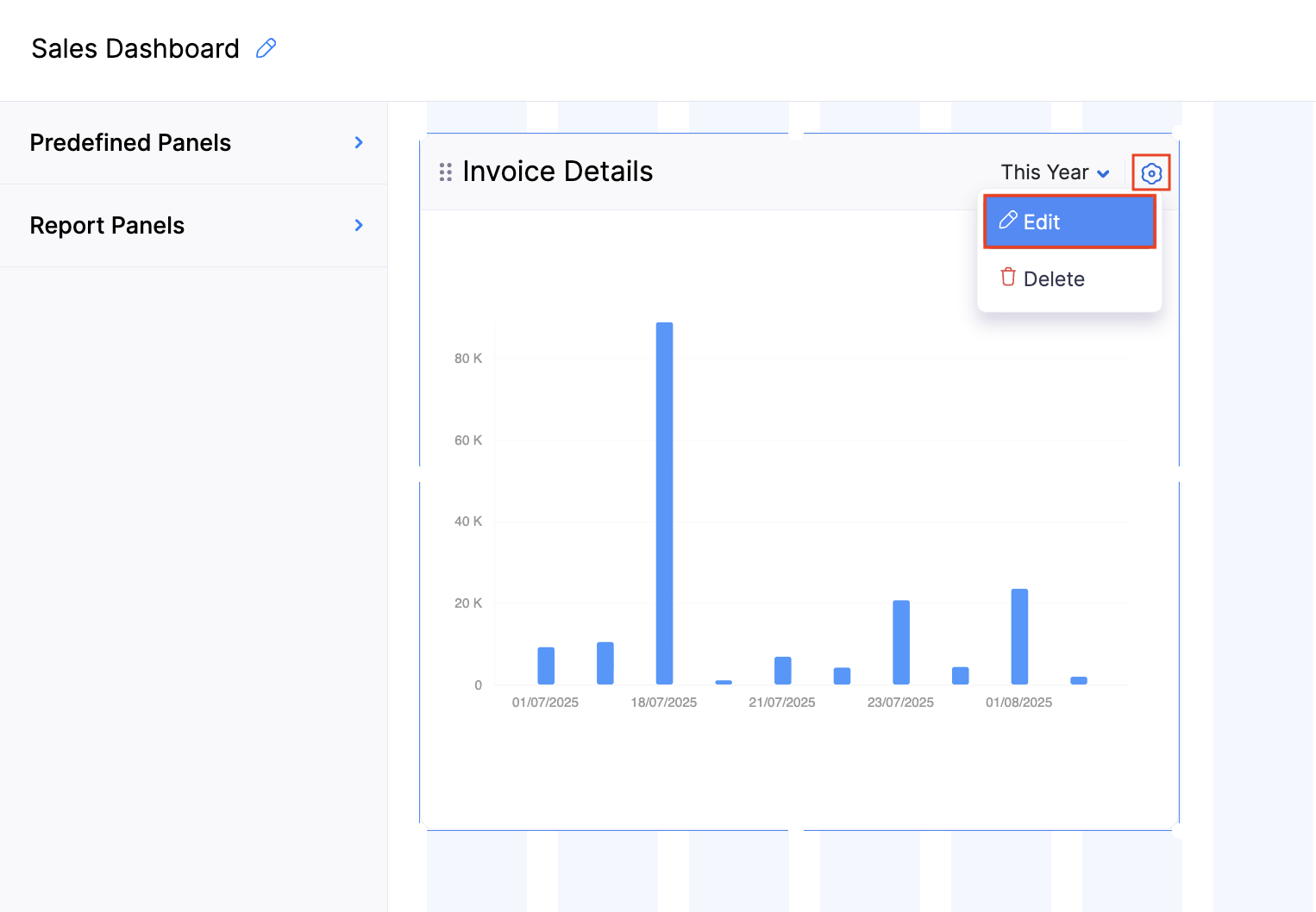Choose Edit from the panel menu
Viewport: 1316px width, 912px height.
pyautogui.click(x=1068, y=222)
